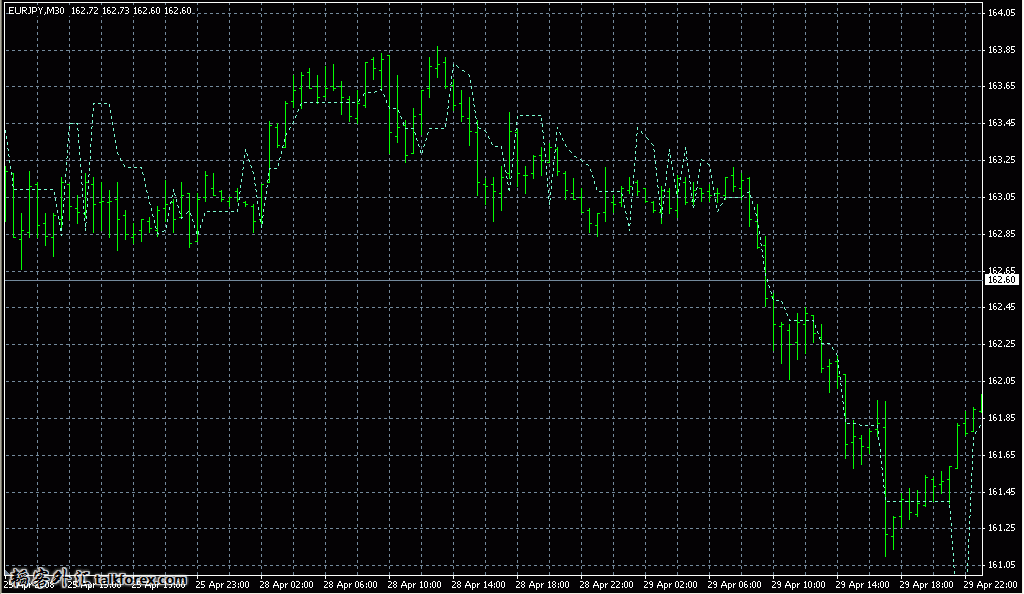
Task: Click the 29 Apr 10:00 time label
Action: [x=799, y=585]
